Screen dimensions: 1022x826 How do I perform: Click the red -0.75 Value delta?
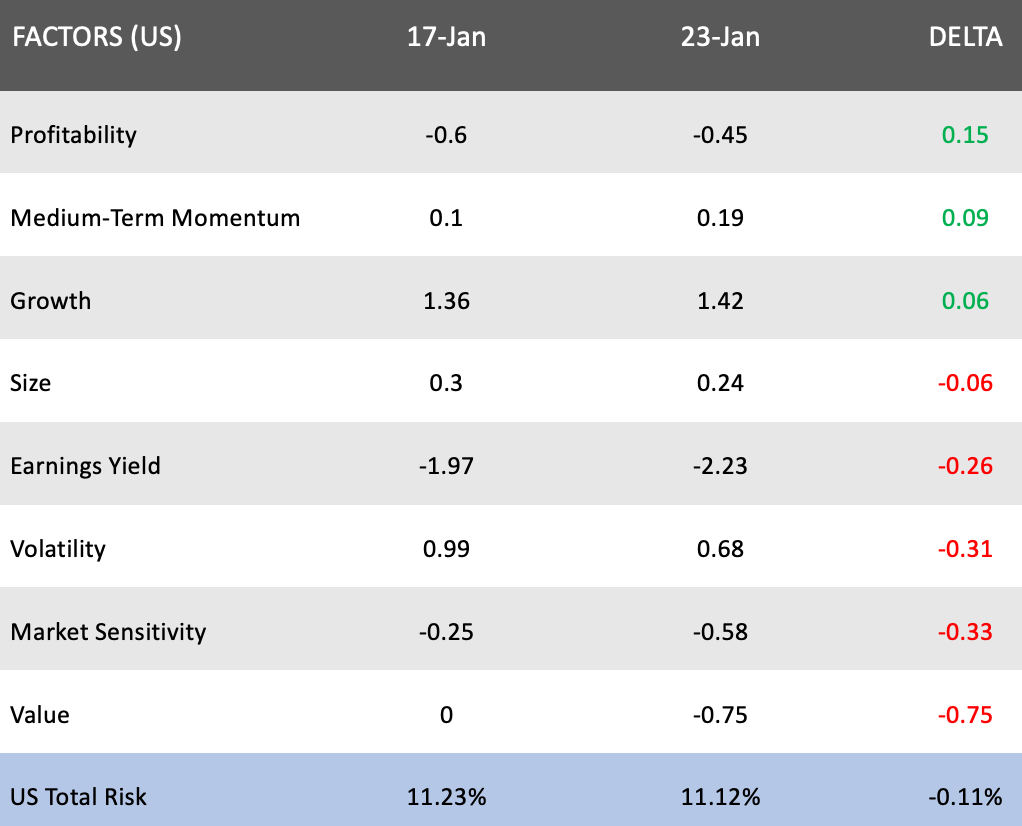(x=966, y=715)
